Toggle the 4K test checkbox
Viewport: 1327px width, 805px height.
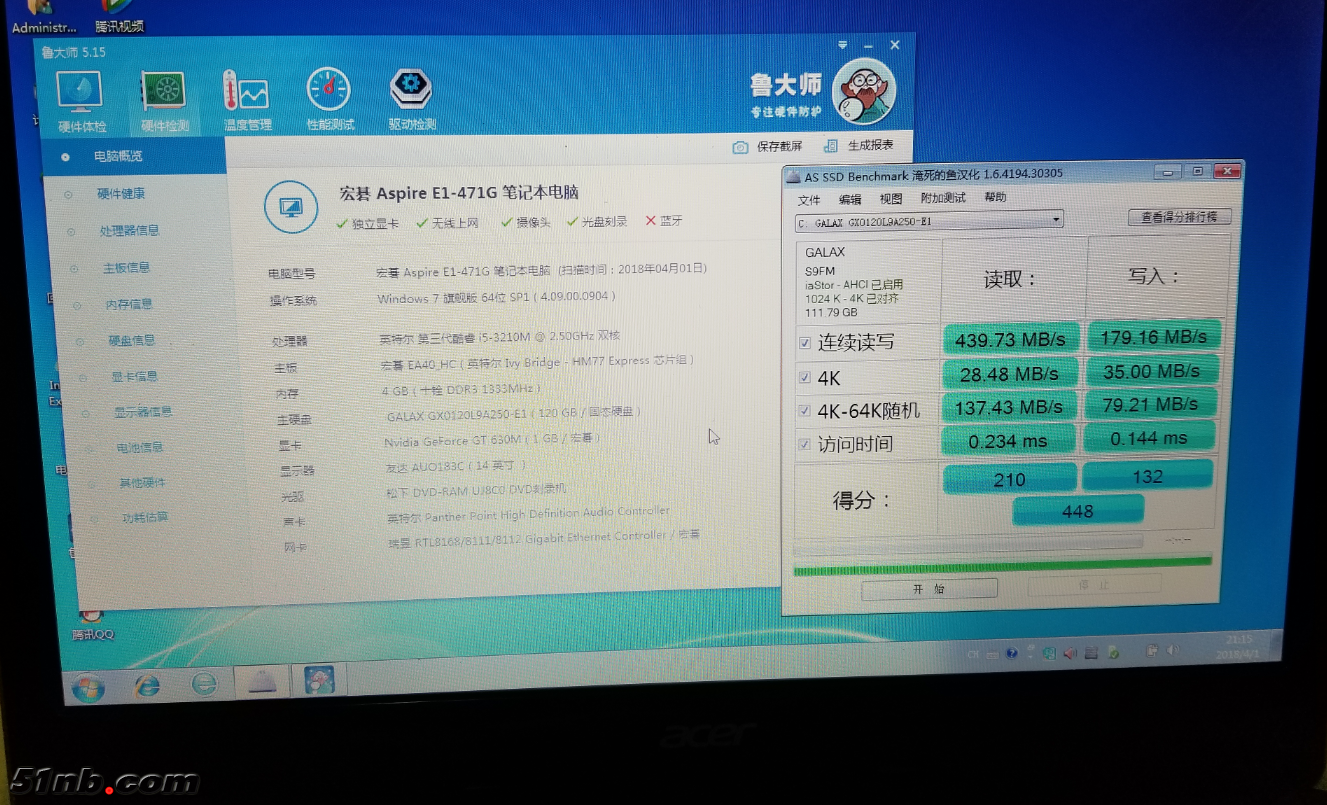(805, 378)
